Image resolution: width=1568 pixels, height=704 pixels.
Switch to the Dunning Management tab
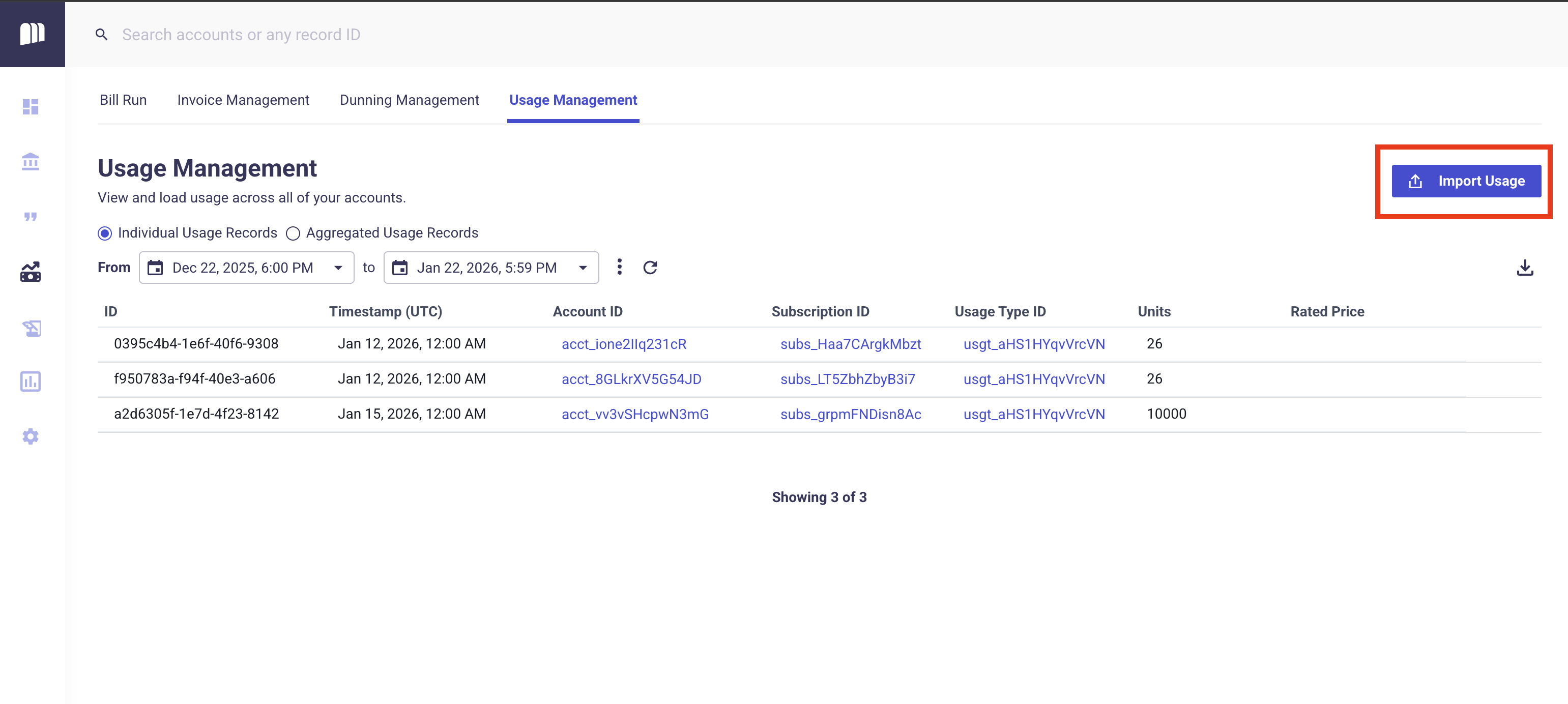pos(409,100)
